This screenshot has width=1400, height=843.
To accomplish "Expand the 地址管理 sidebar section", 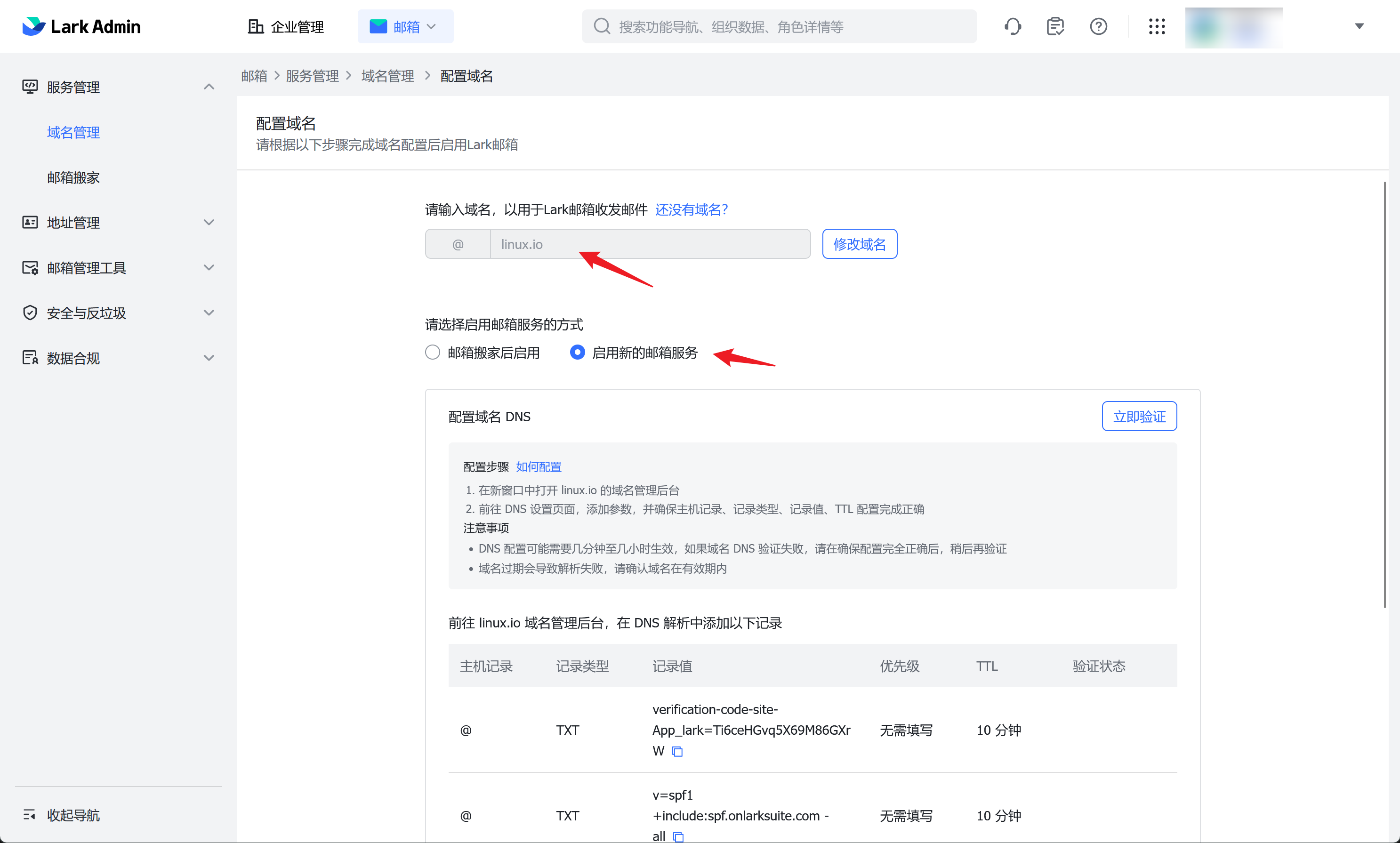I will pos(209,222).
